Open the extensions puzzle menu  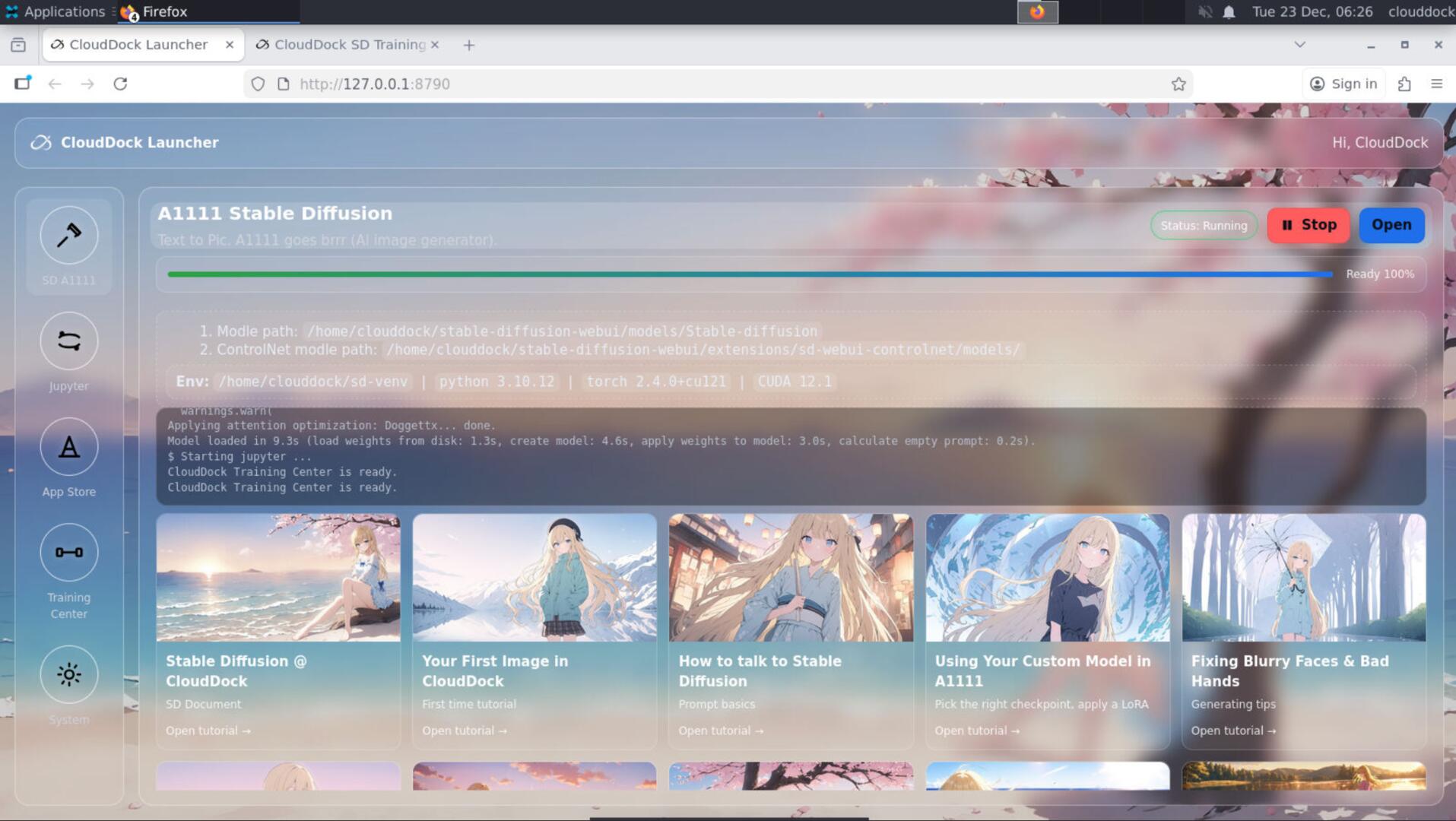(x=1404, y=84)
